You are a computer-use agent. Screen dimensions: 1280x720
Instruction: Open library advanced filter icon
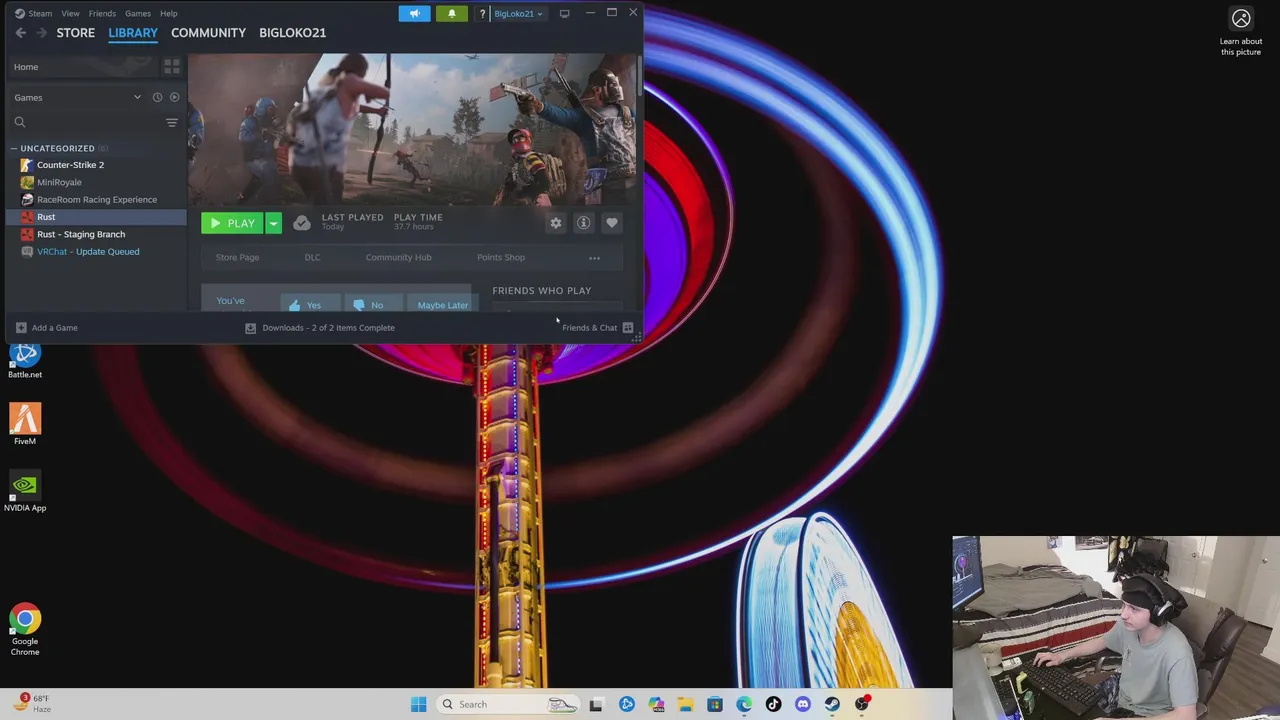(172, 122)
